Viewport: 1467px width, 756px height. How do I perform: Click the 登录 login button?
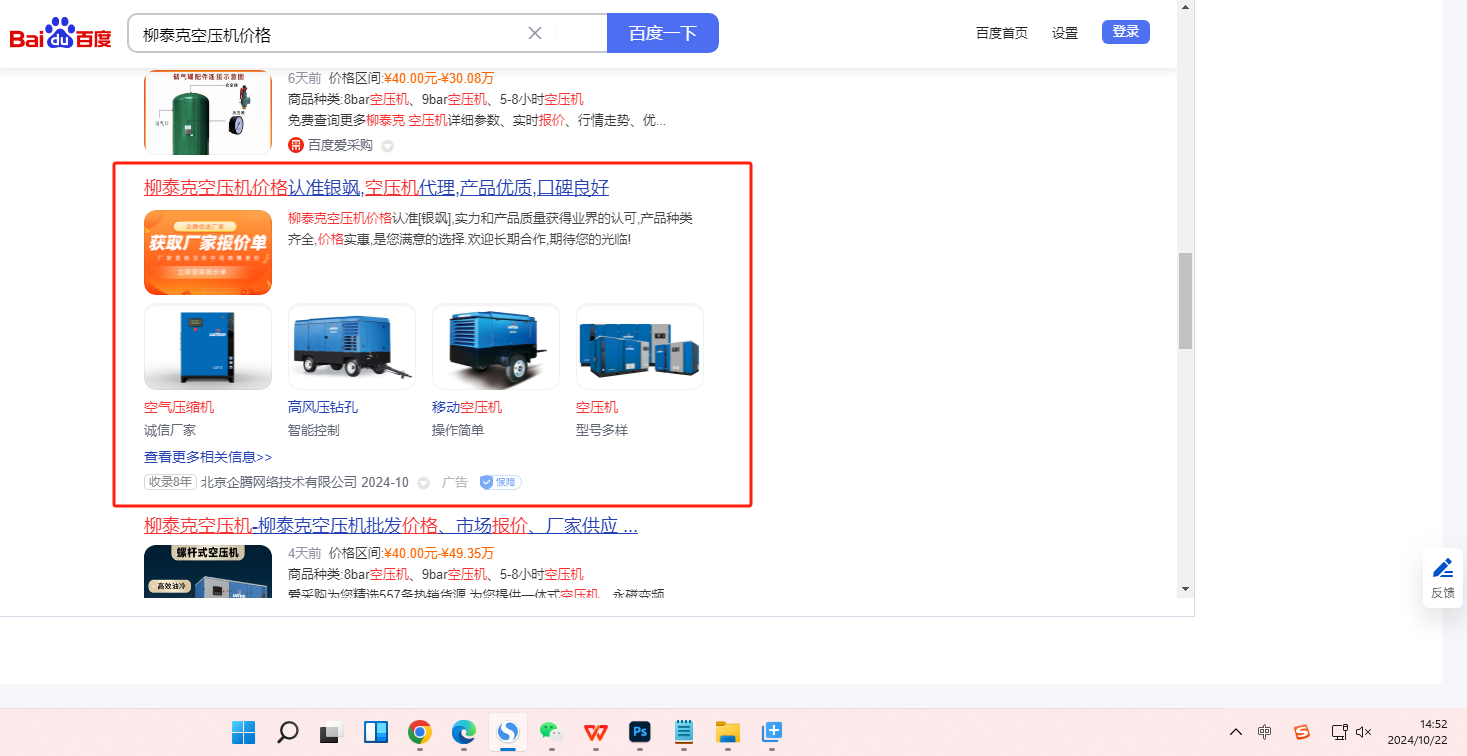pyautogui.click(x=1126, y=32)
